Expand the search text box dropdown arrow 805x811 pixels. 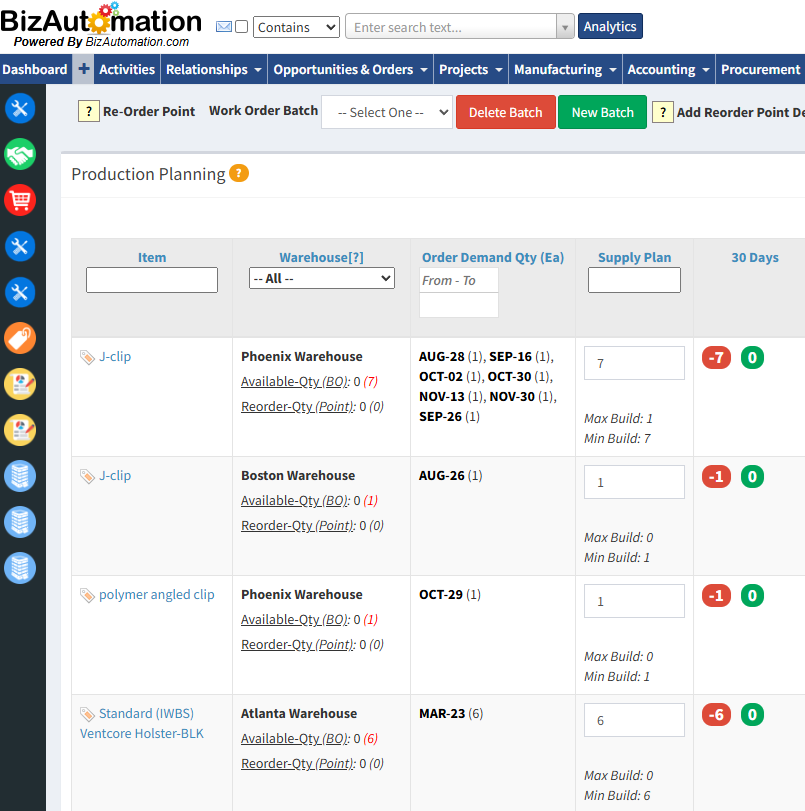pyautogui.click(x=565, y=27)
